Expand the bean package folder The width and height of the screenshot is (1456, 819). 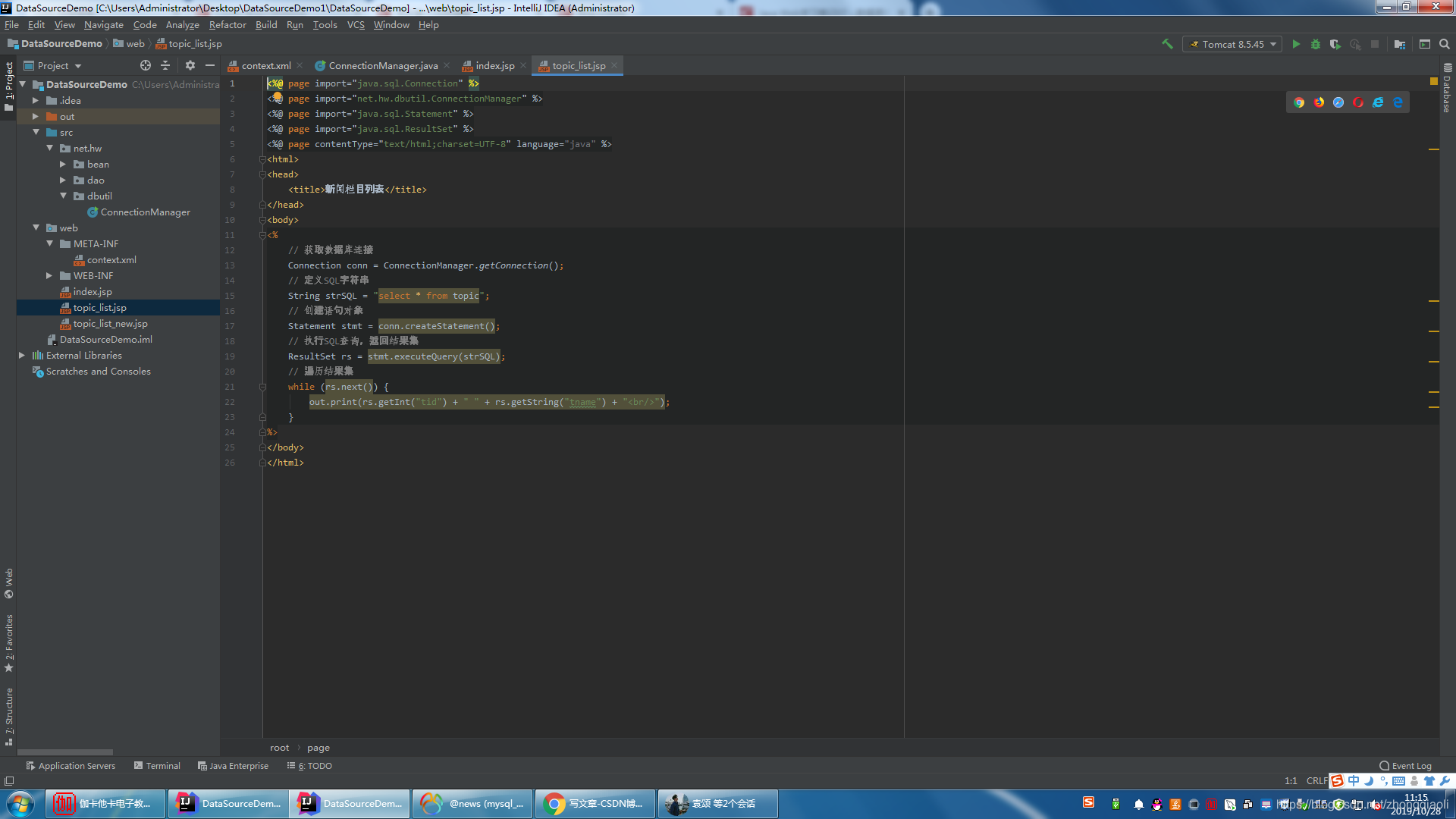pyautogui.click(x=63, y=165)
